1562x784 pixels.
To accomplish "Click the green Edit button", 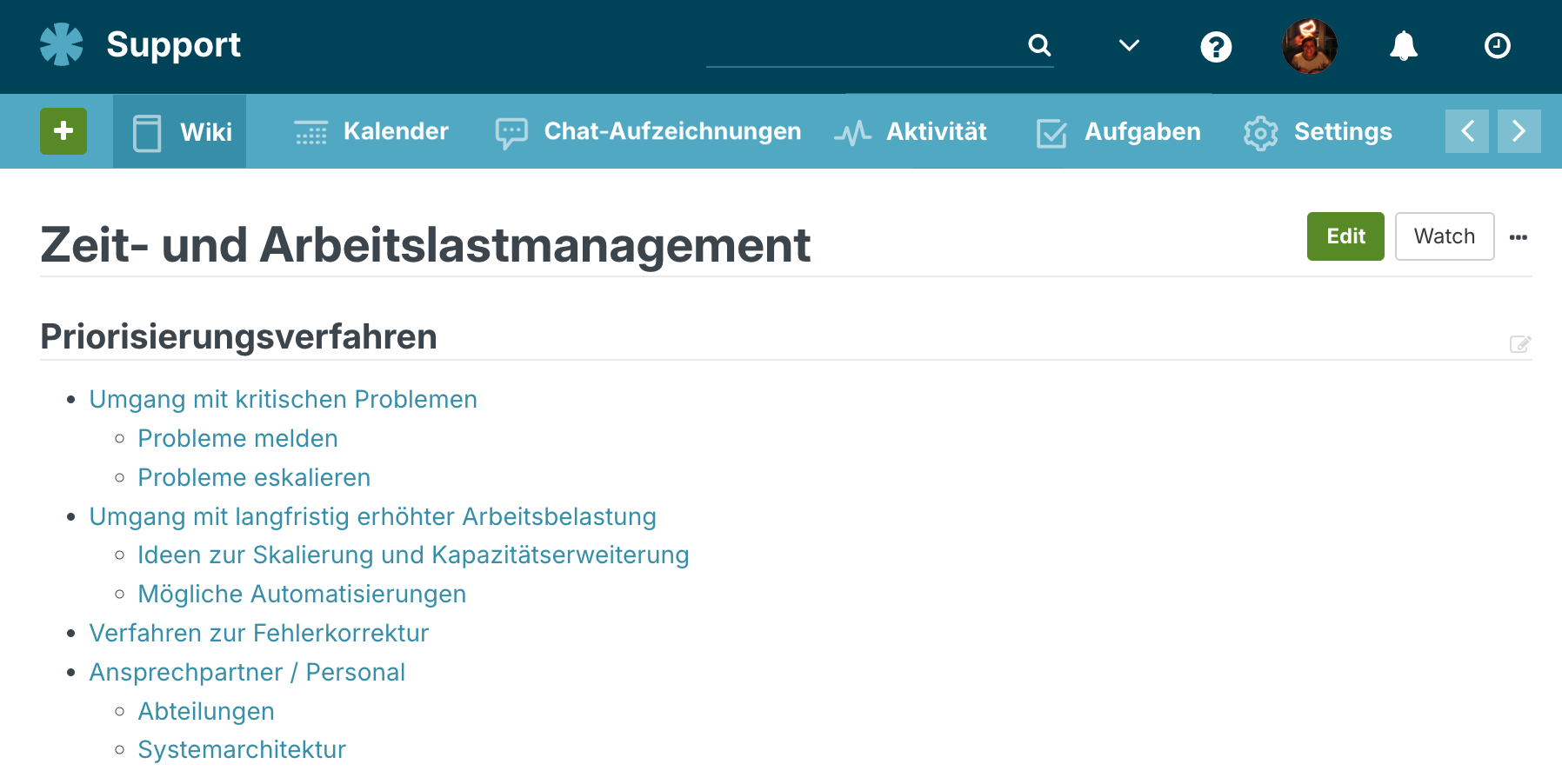I will click(1345, 236).
